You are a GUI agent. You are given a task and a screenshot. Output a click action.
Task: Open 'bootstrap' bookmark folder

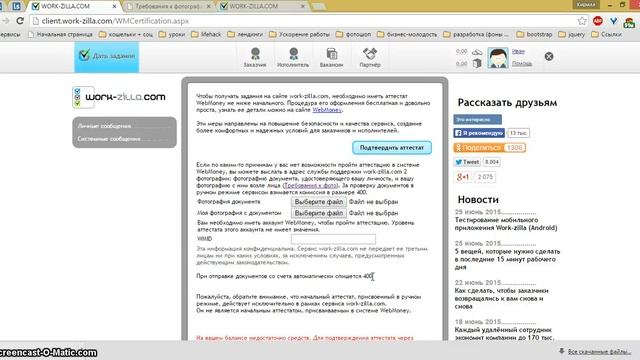(x=534, y=34)
